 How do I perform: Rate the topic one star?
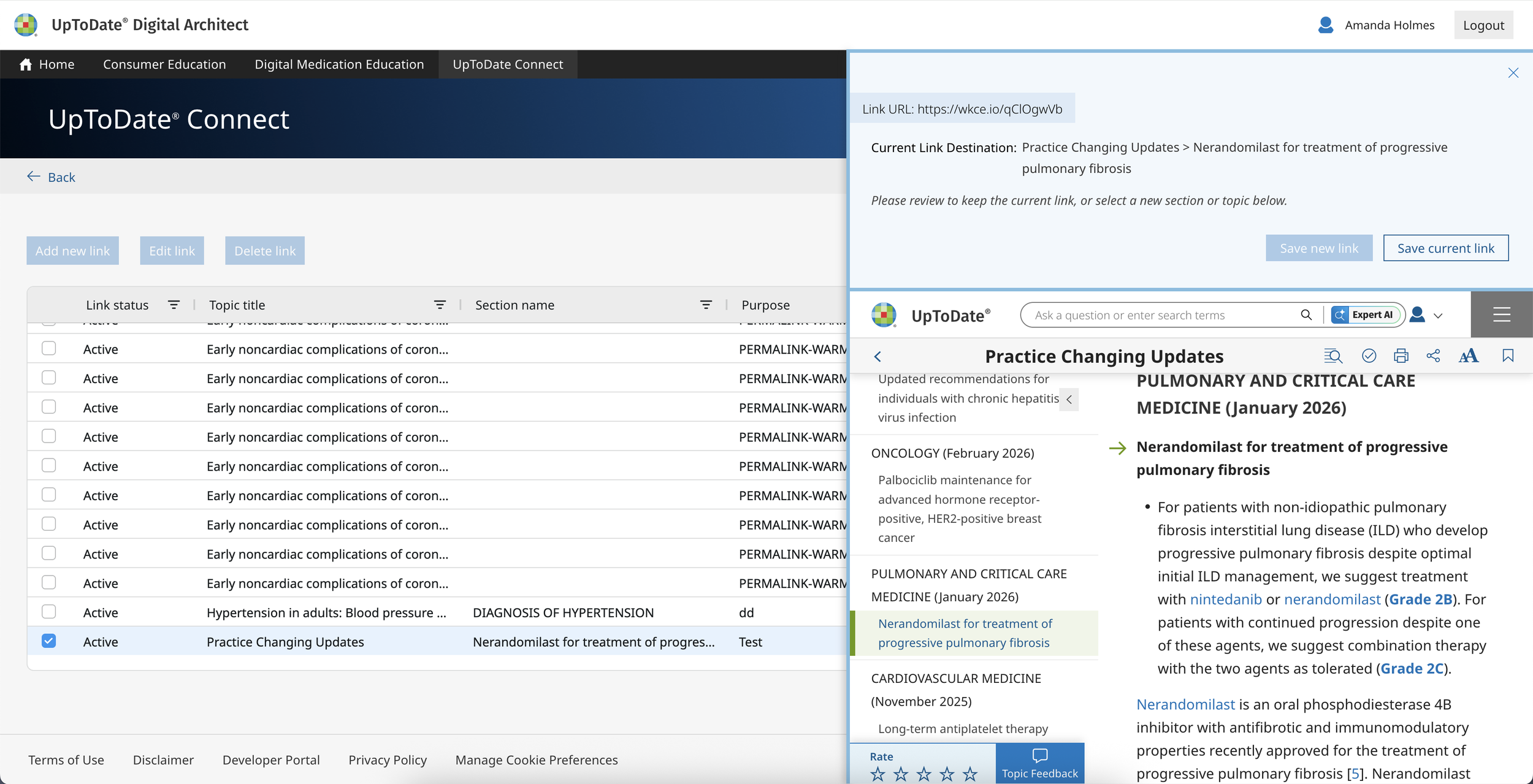(x=877, y=774)
